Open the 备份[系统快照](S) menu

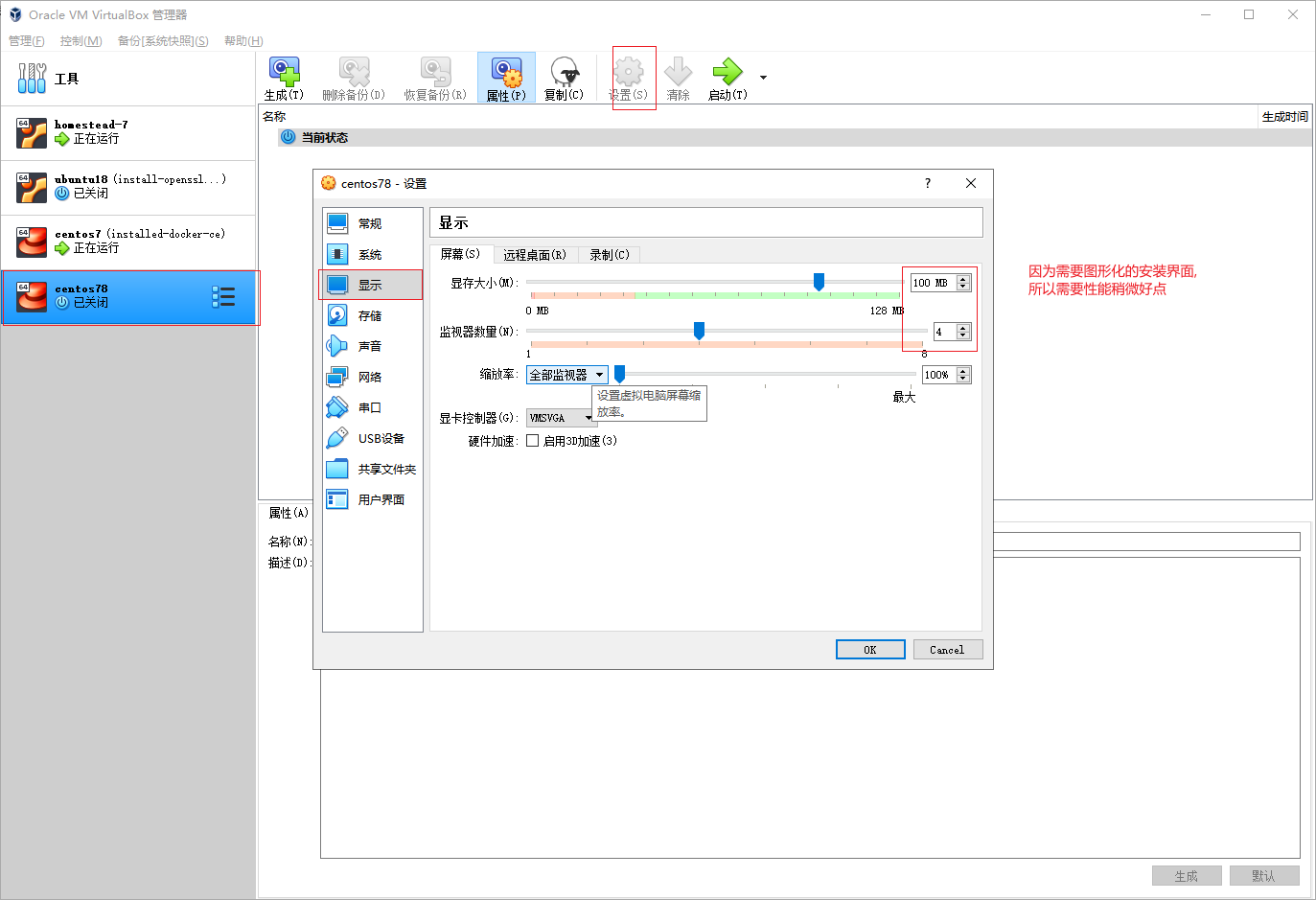(x=163, y=41)
